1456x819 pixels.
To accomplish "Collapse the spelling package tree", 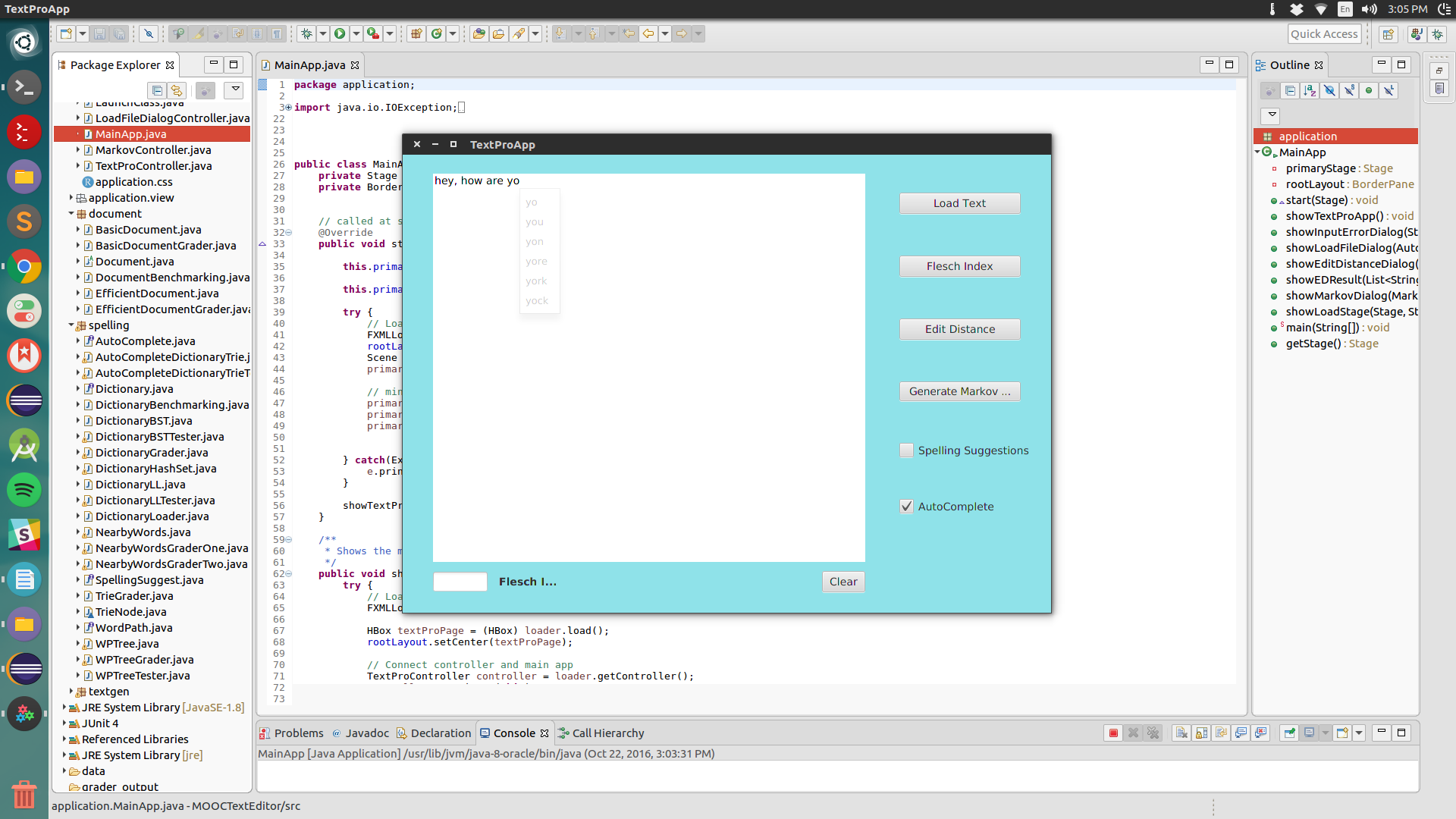I will pyautogui.click(x=71, y=325).
